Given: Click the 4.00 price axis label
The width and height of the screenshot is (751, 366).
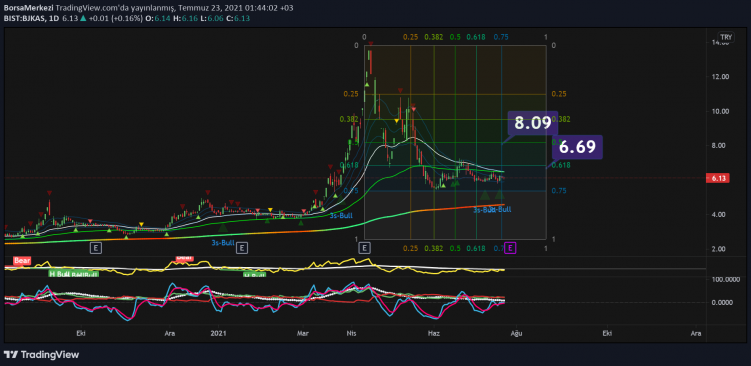Looking at the screenshot, I should 719,215.
